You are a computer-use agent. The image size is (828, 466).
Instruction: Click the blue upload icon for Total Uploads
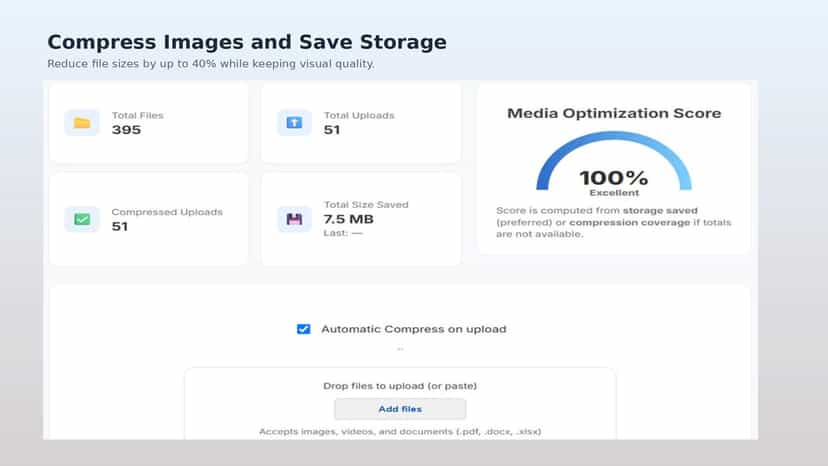click(294, 123)
